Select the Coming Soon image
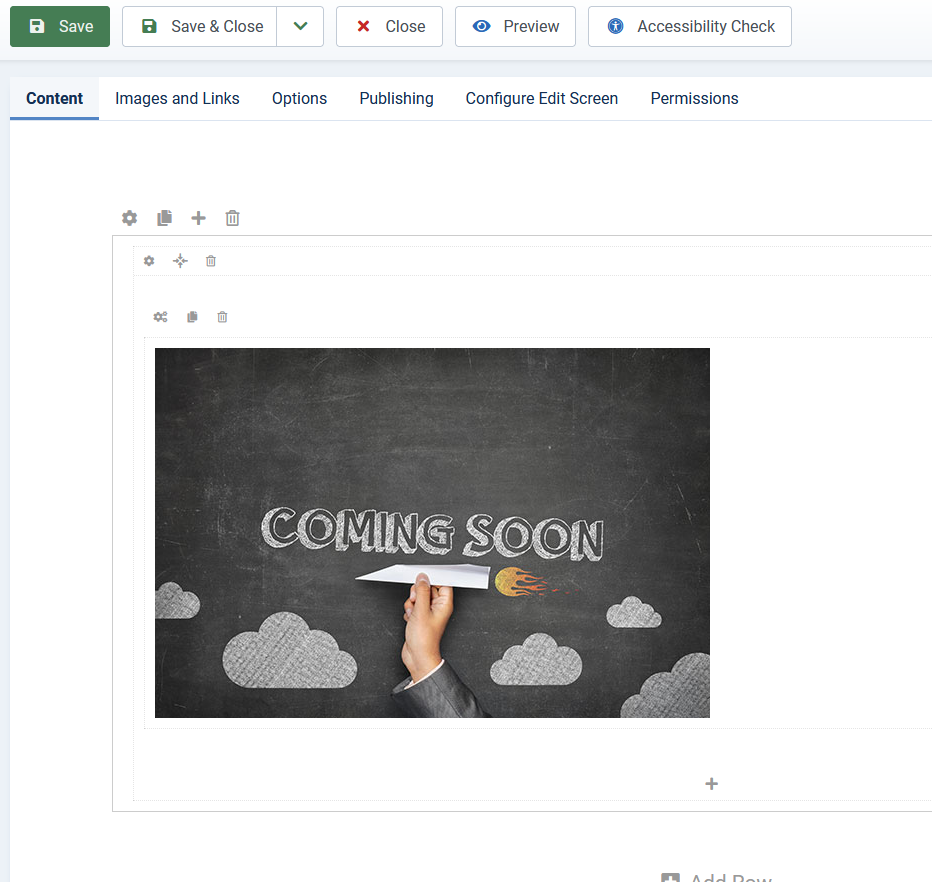This screenshot has height=882, width=932. (432, 533)
